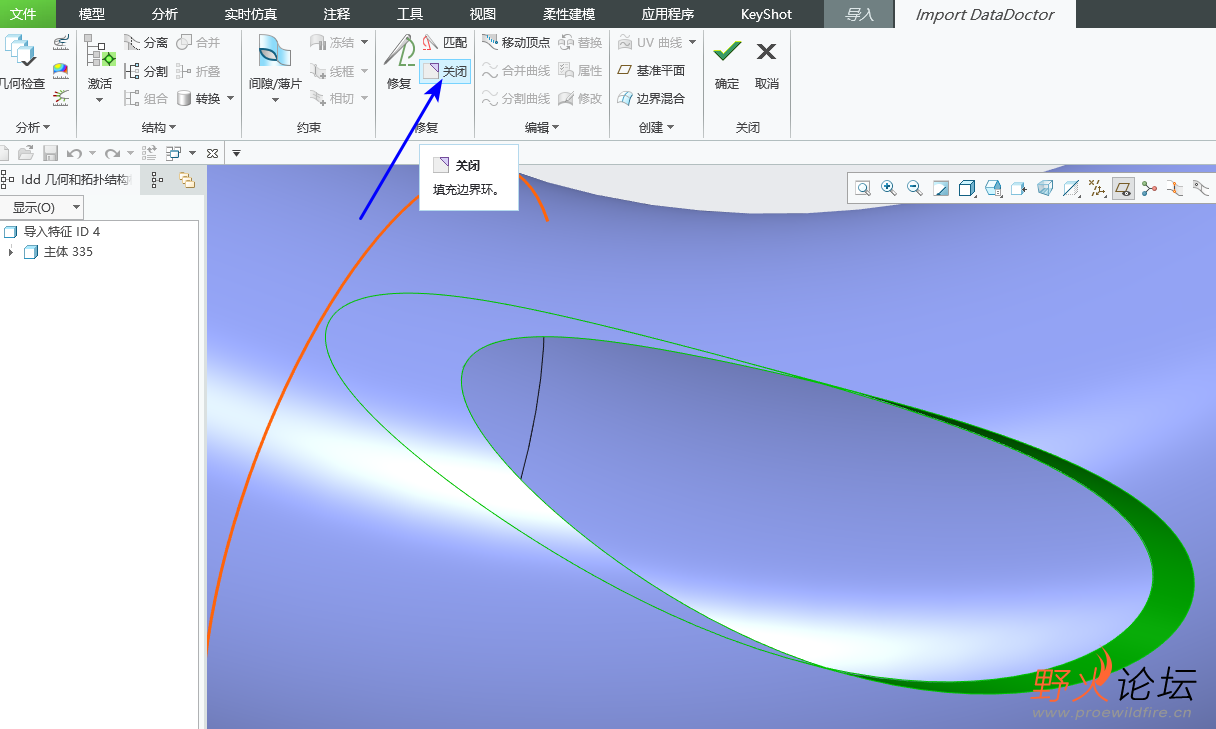Viewport: 1216px width, 729px height.
Task: Open datum display filters icon
Action: tap(1097, 187)
